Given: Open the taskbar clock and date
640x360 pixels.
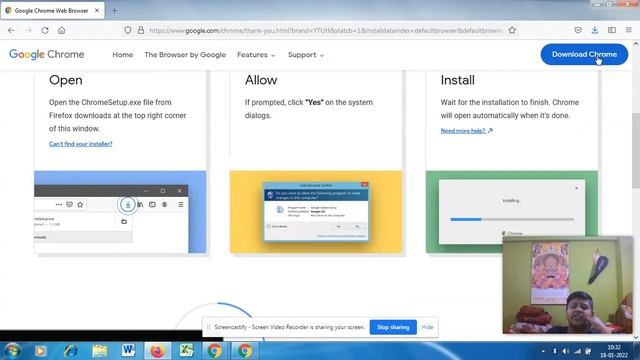Looking at the screenshot, I should 613,351.
